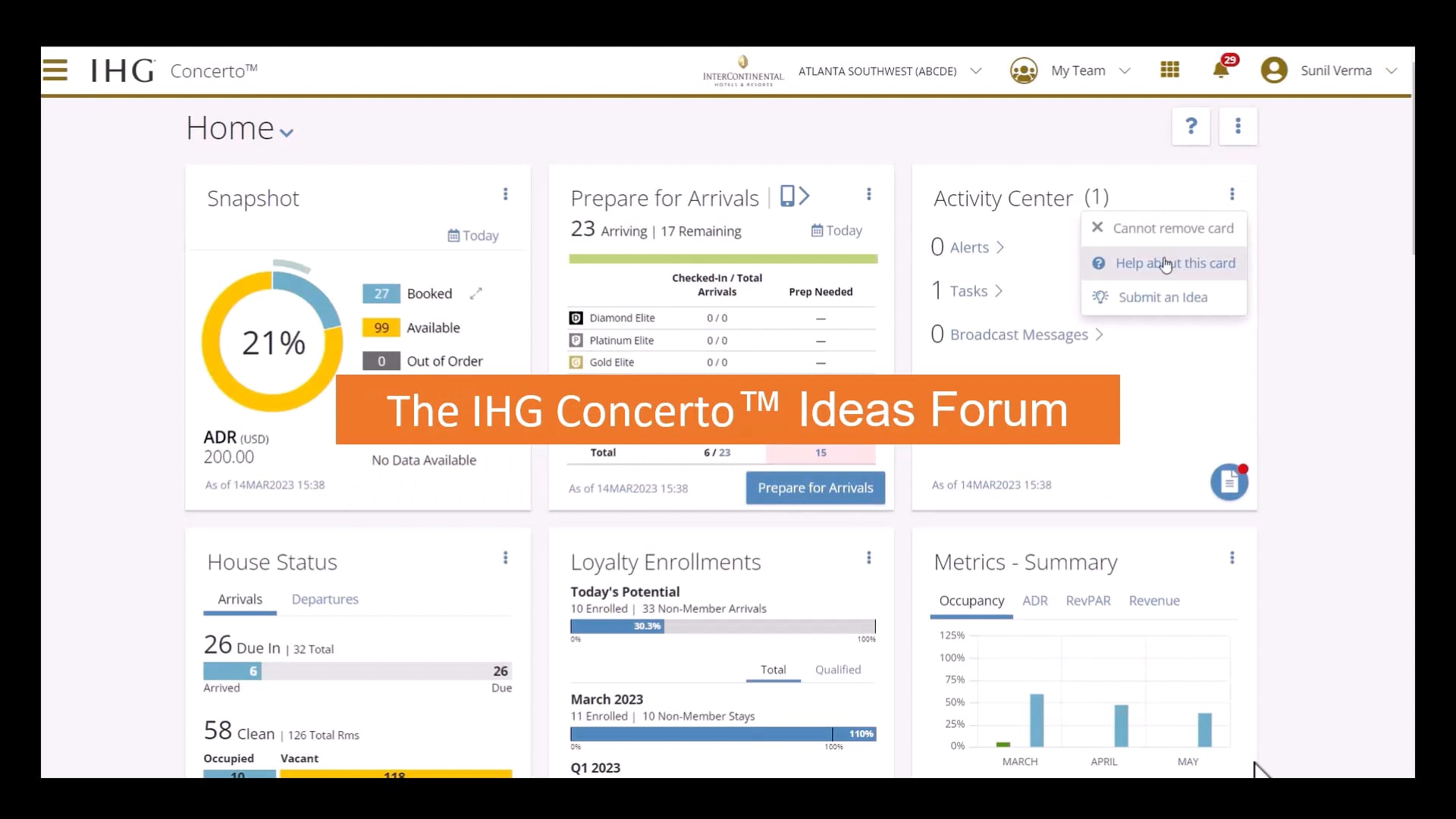Viewport: 1456px width, 819px height.
Task: Choose Submit an Idea menu entry
Action: click(x=1162, y=297)
